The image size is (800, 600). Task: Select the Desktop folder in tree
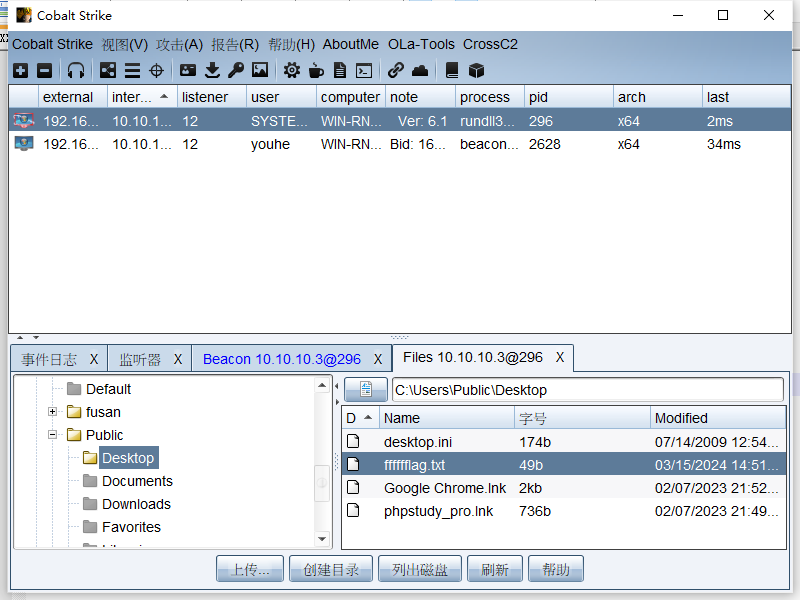point(128,458)
